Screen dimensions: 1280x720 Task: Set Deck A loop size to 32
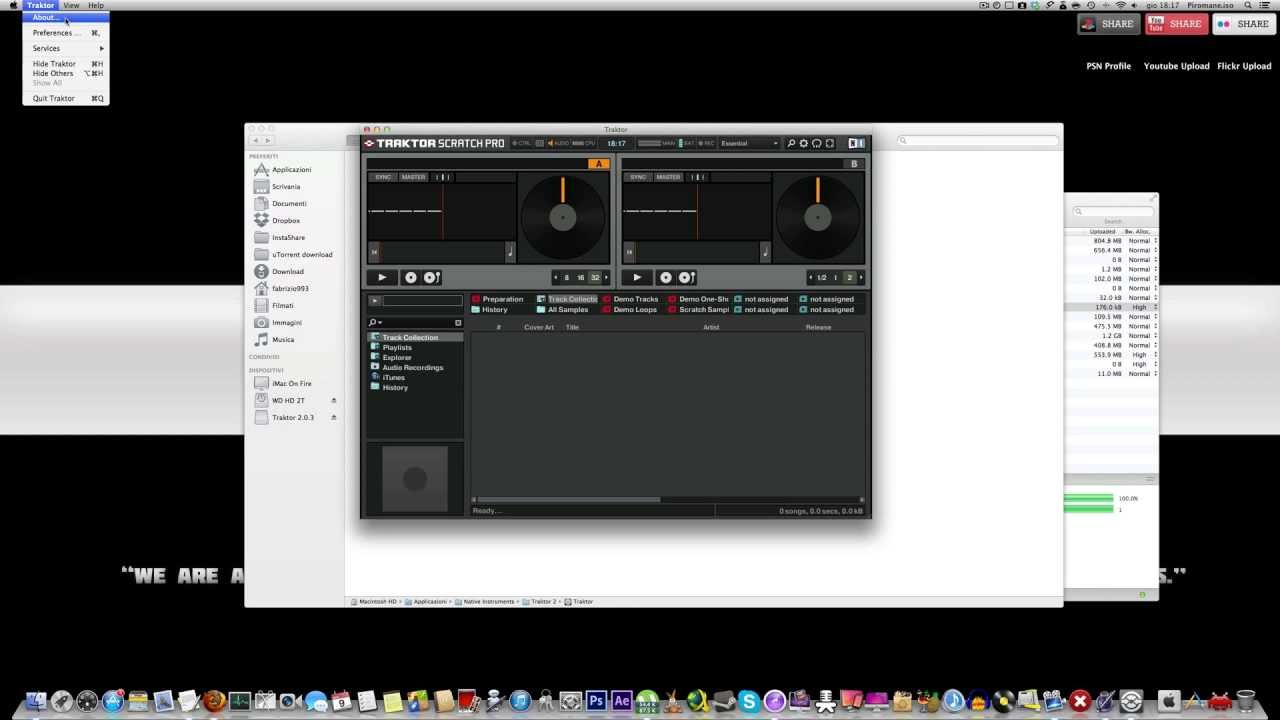tap(595, 278)
